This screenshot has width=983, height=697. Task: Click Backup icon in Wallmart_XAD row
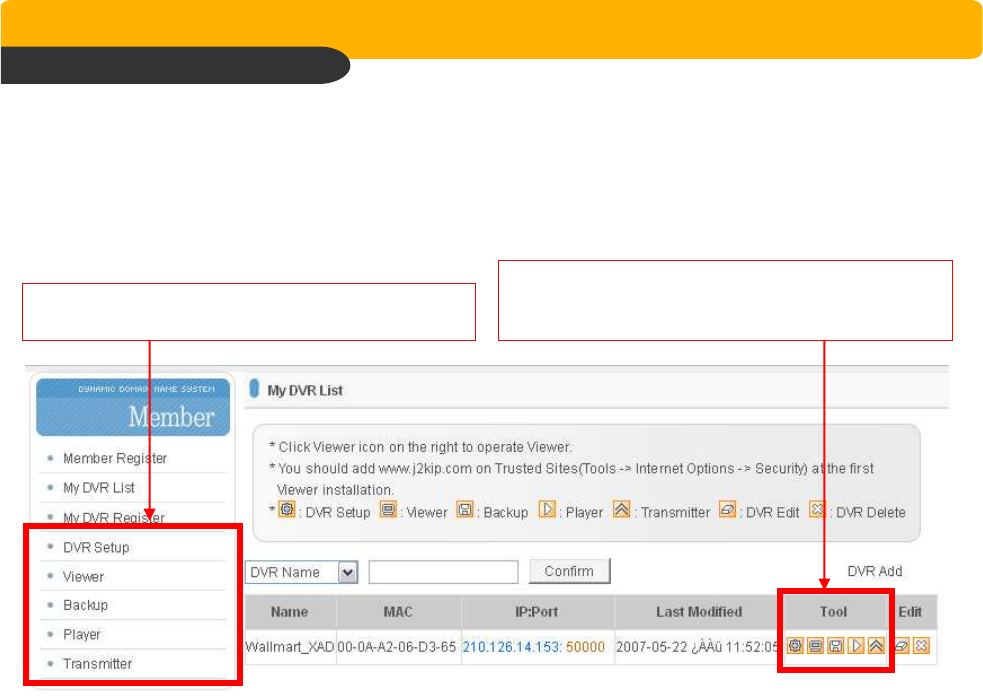point(835,645)
